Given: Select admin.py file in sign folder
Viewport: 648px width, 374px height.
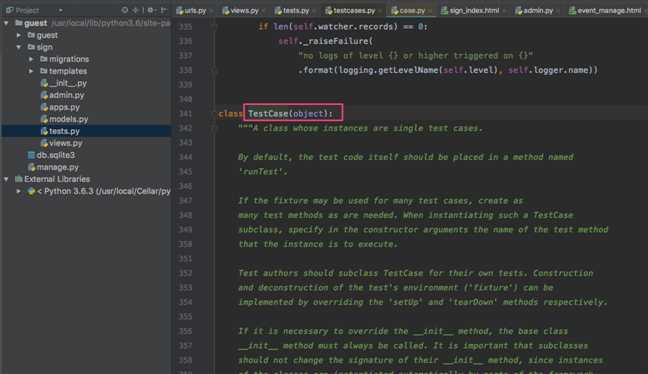Looking at the screenshot, I should 62,95.
